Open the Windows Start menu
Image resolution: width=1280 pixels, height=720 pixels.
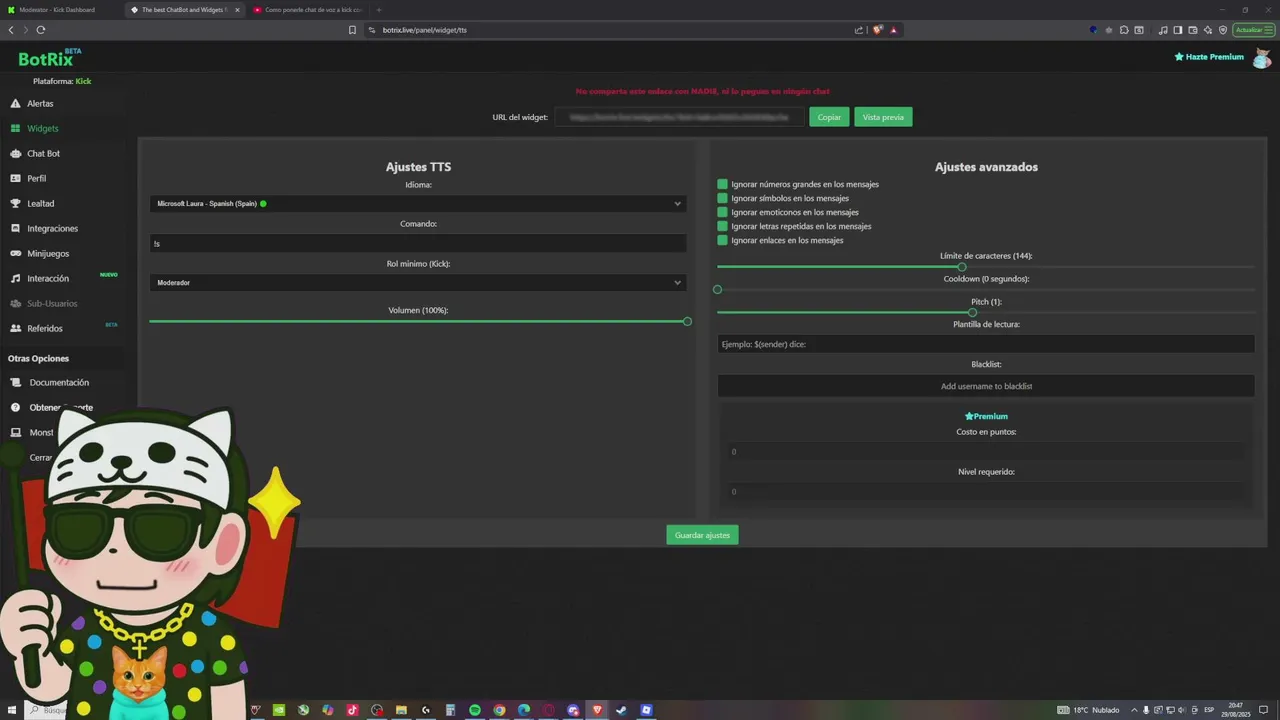pyautogui.click(x=12, y=710)
